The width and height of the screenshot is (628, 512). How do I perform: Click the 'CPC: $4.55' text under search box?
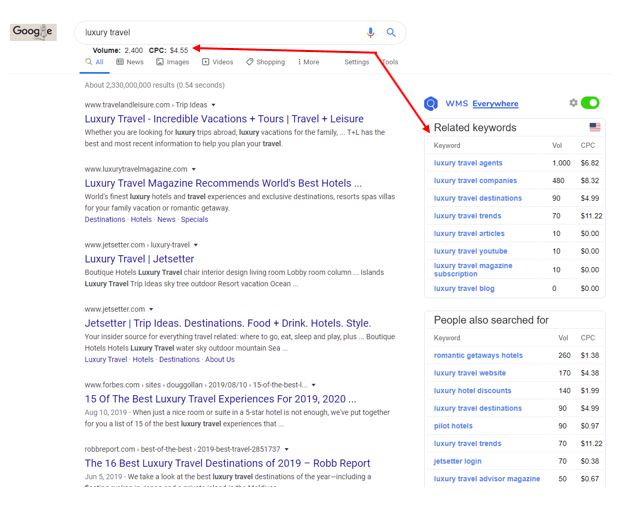tap(168, 50)
